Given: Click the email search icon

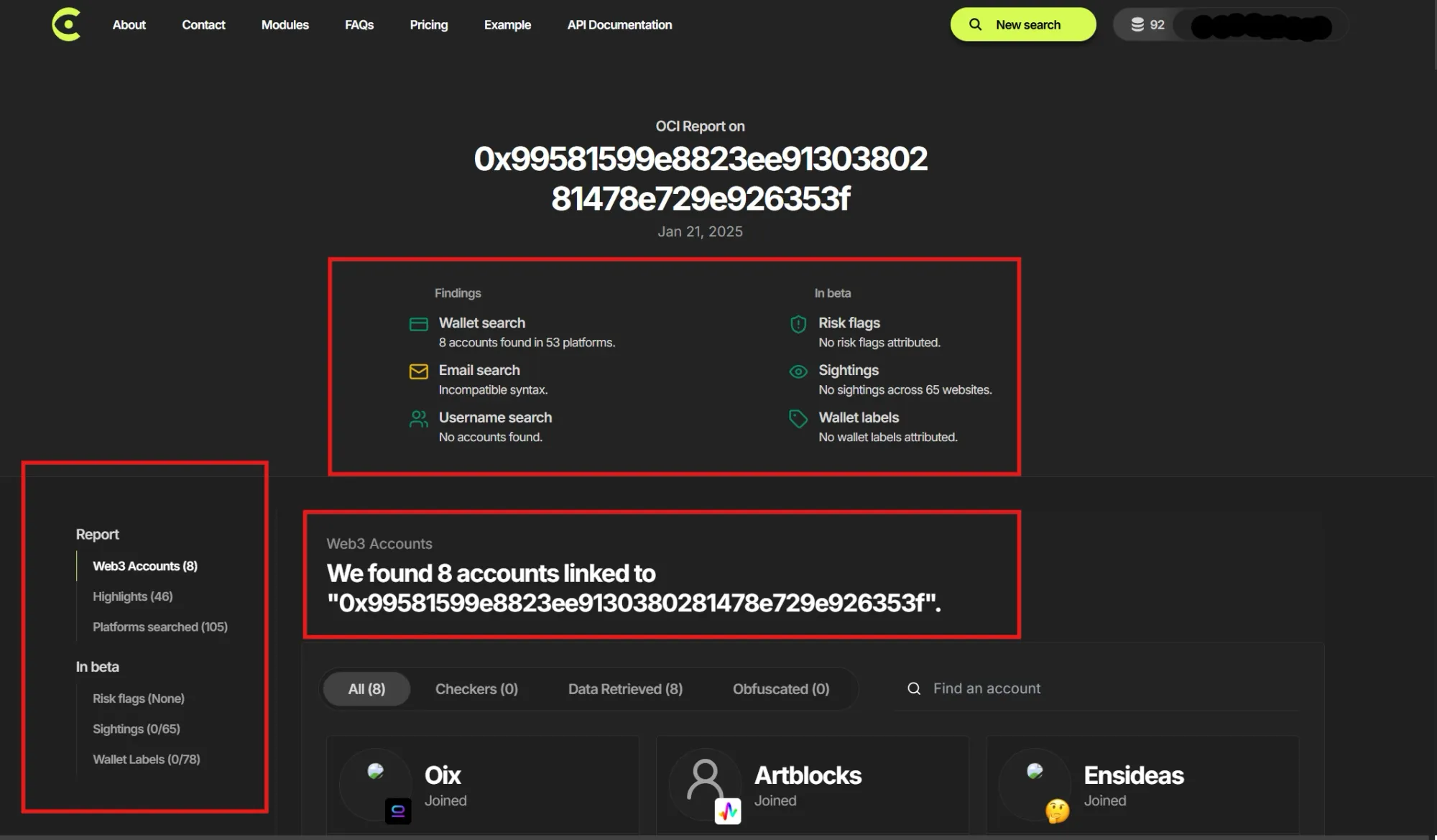Looking at the screenshot, I should click(x=417, y=371).
